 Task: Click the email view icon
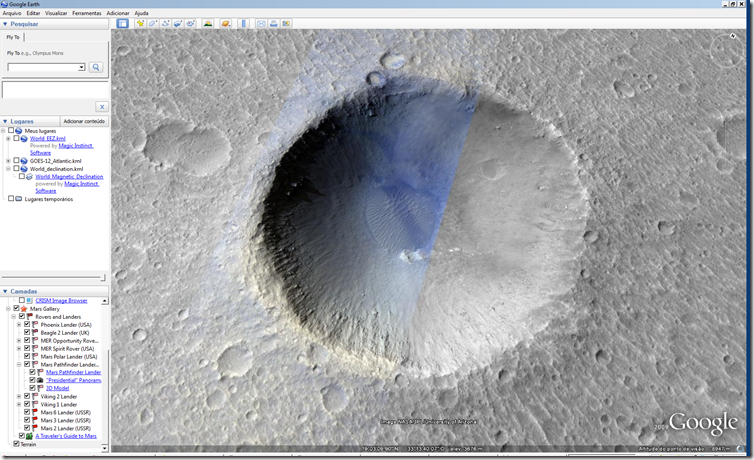click(261, 23)
